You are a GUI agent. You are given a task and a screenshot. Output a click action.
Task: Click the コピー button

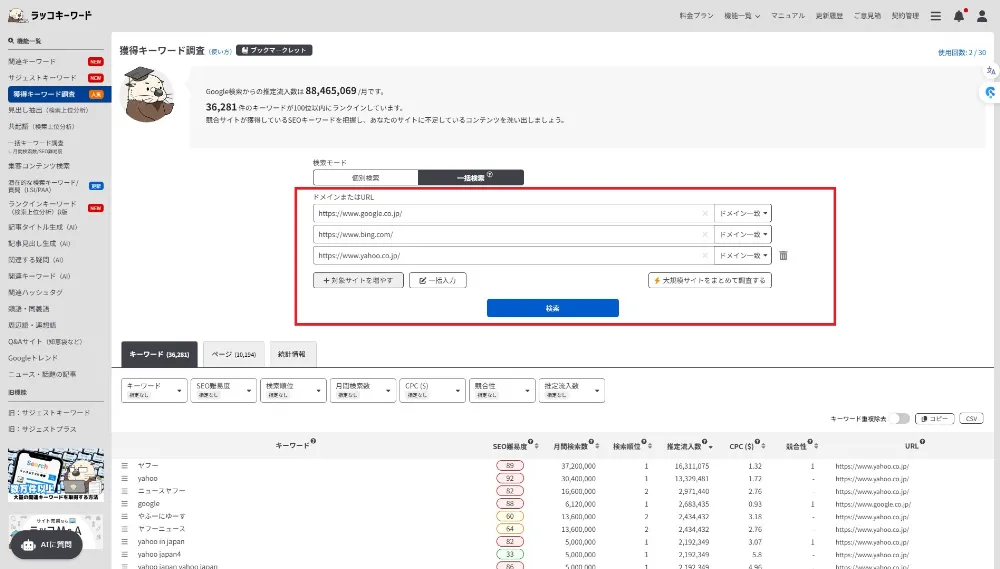[934, 418]
